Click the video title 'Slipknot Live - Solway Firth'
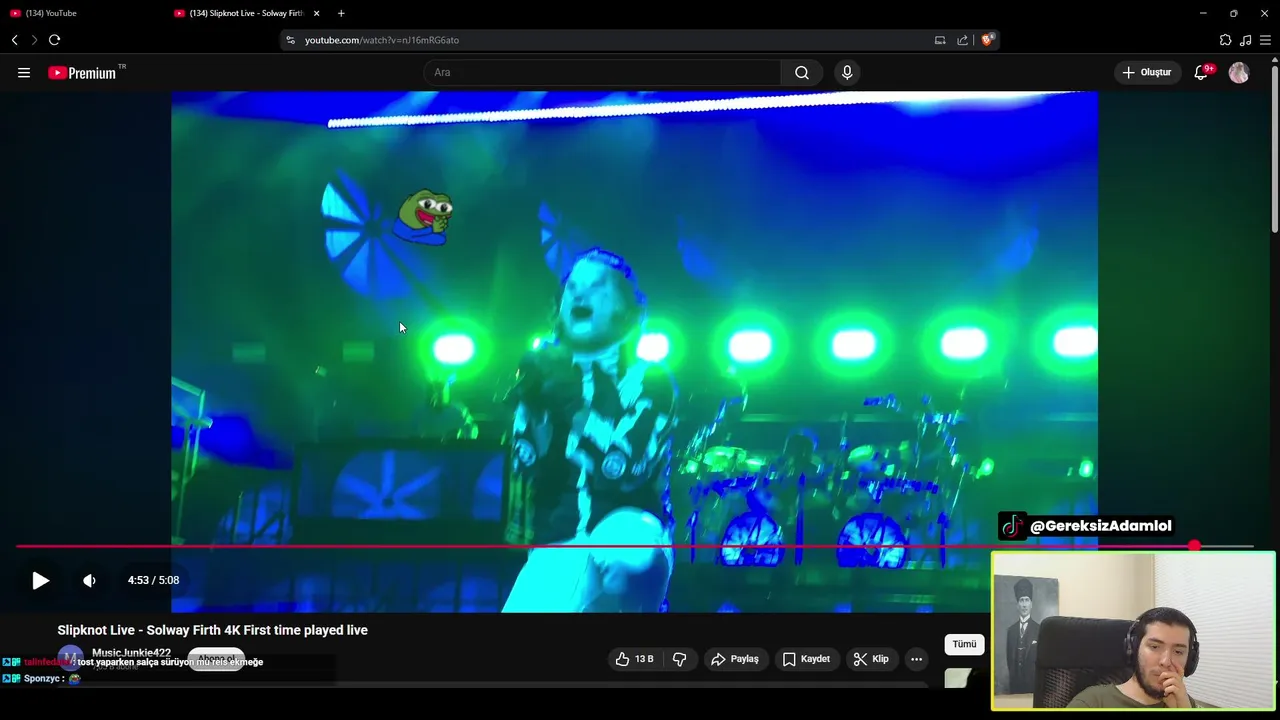The image size is (1280, 720). pyautogui.click(x=212, y=630)
